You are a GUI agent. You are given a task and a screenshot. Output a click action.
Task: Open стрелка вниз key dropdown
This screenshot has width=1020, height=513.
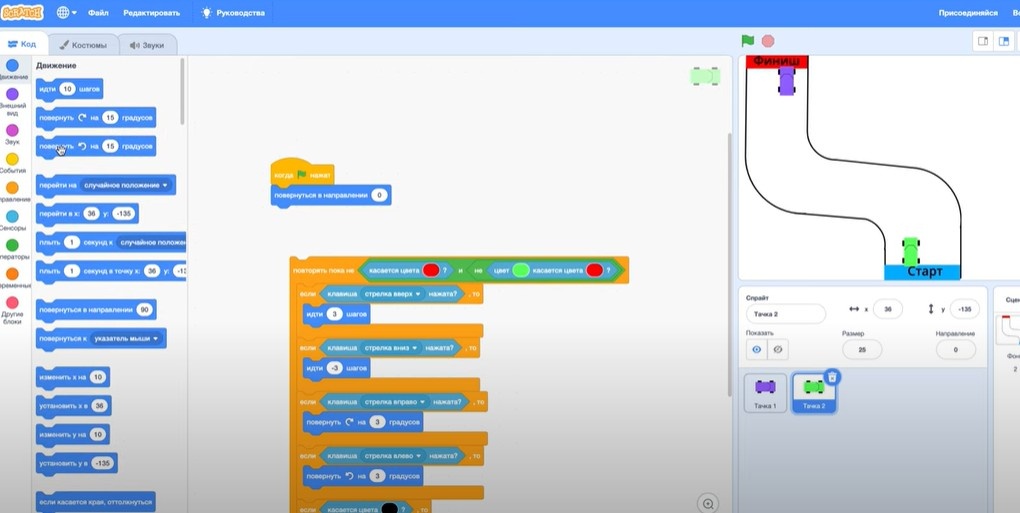(390, 348)
